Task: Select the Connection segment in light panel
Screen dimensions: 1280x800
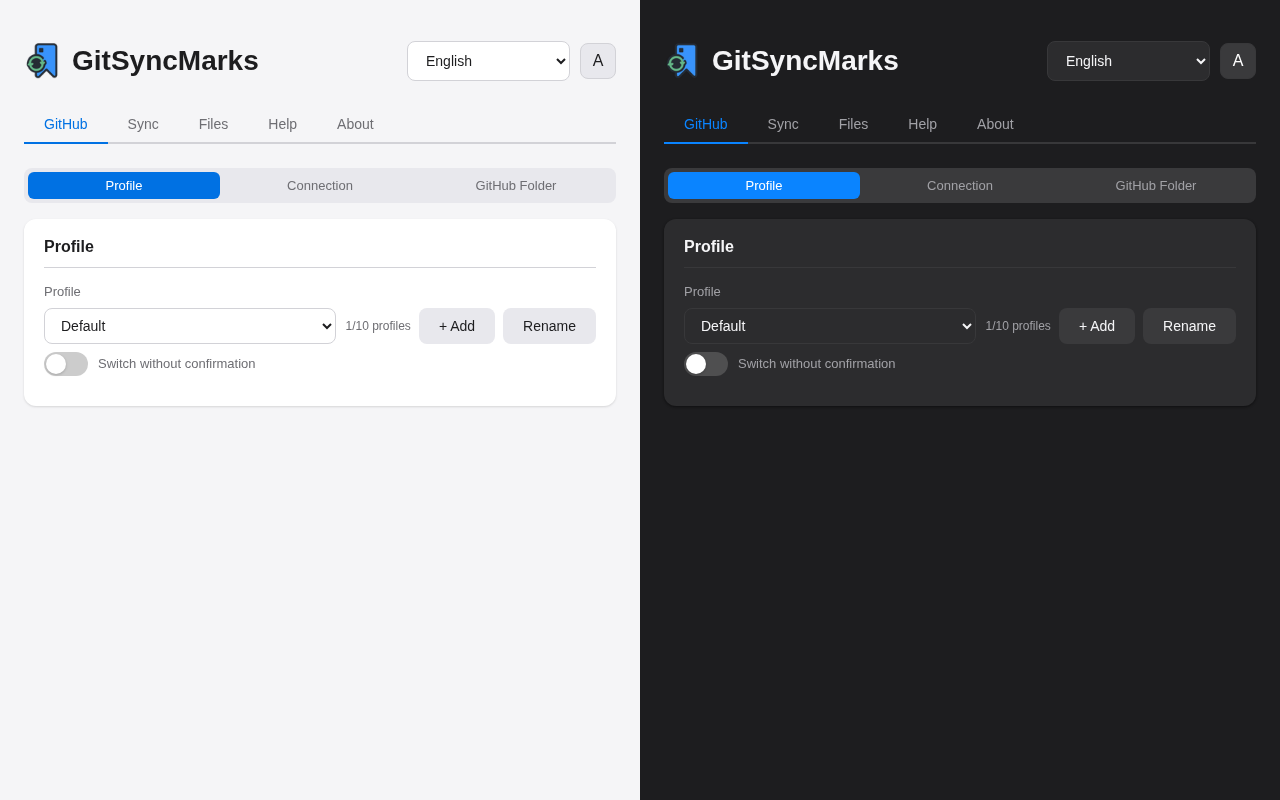Action: click(320, 185)
